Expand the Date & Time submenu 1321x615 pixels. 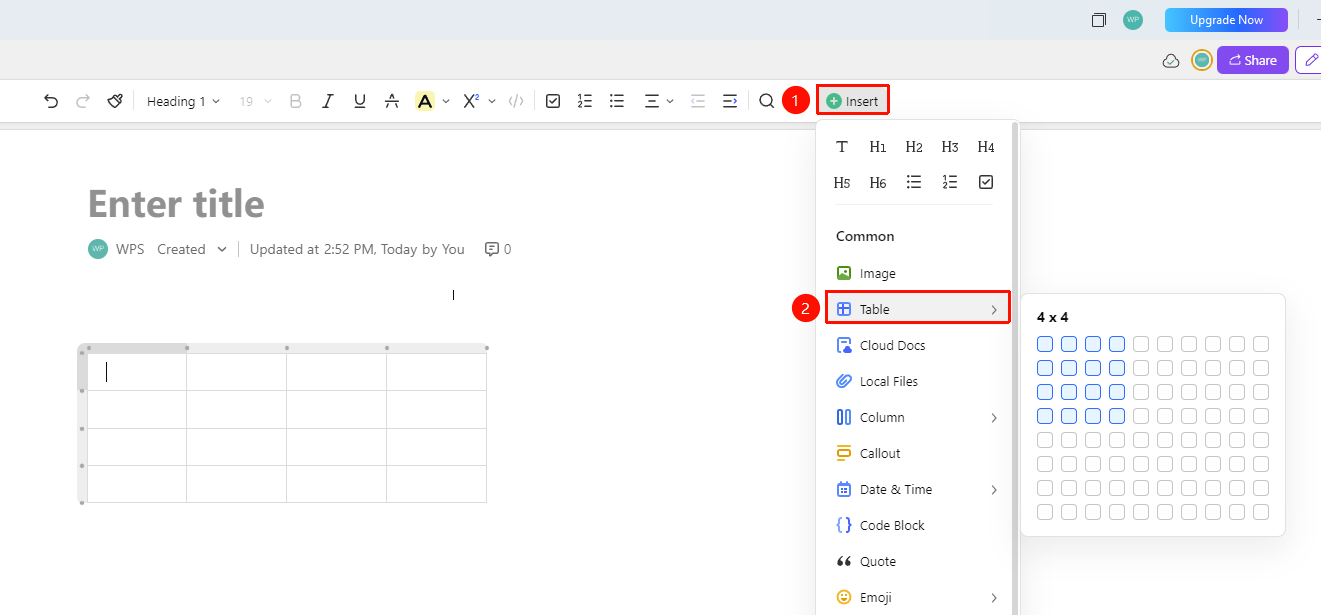pyautogui.click(x=917, y=490)
